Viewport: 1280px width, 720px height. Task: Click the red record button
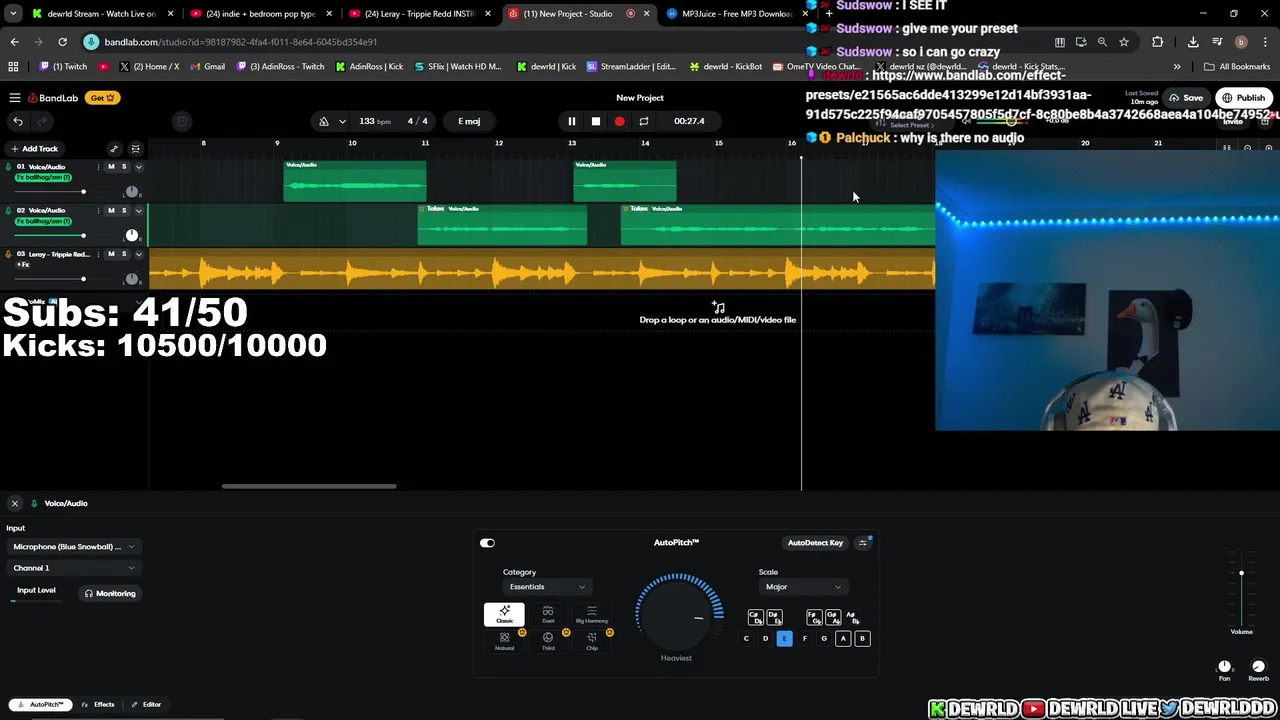click(619, 121)
